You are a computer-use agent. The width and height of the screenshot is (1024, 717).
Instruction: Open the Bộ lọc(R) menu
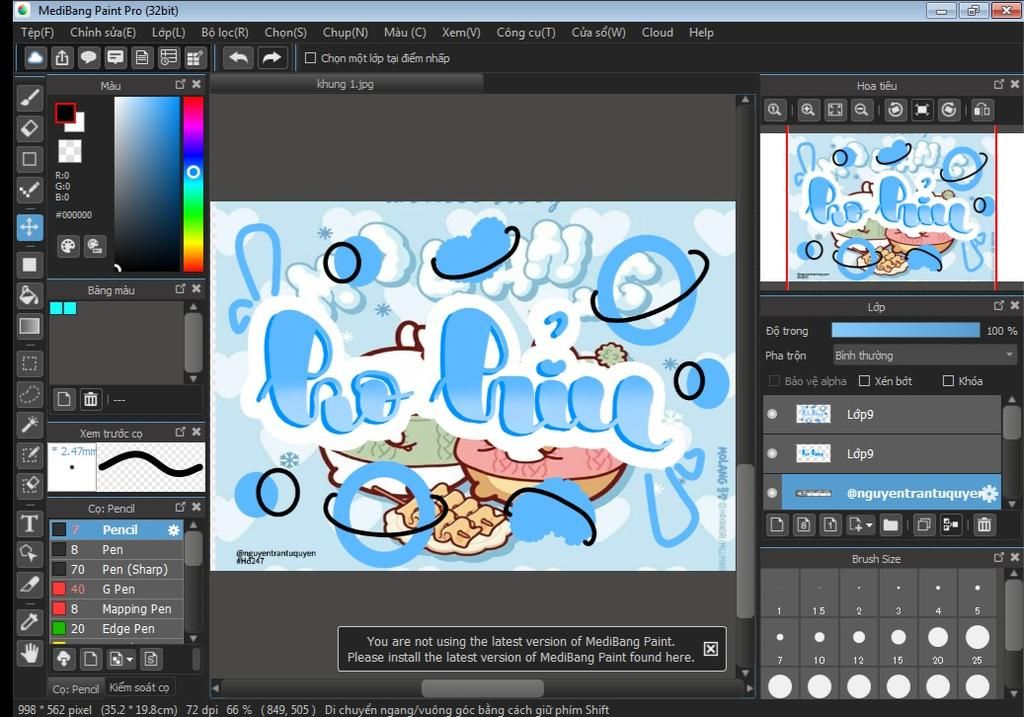tap(225, 33)
